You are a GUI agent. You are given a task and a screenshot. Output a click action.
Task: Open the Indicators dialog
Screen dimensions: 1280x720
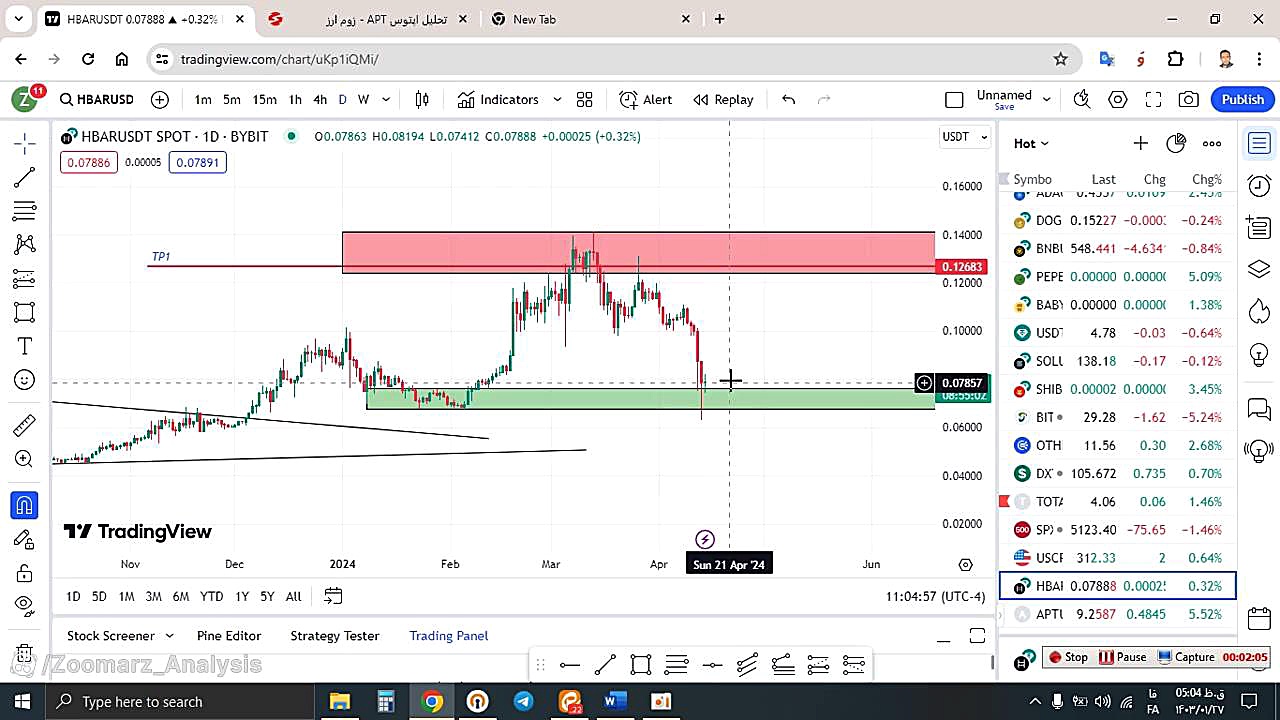pos(498,99)
